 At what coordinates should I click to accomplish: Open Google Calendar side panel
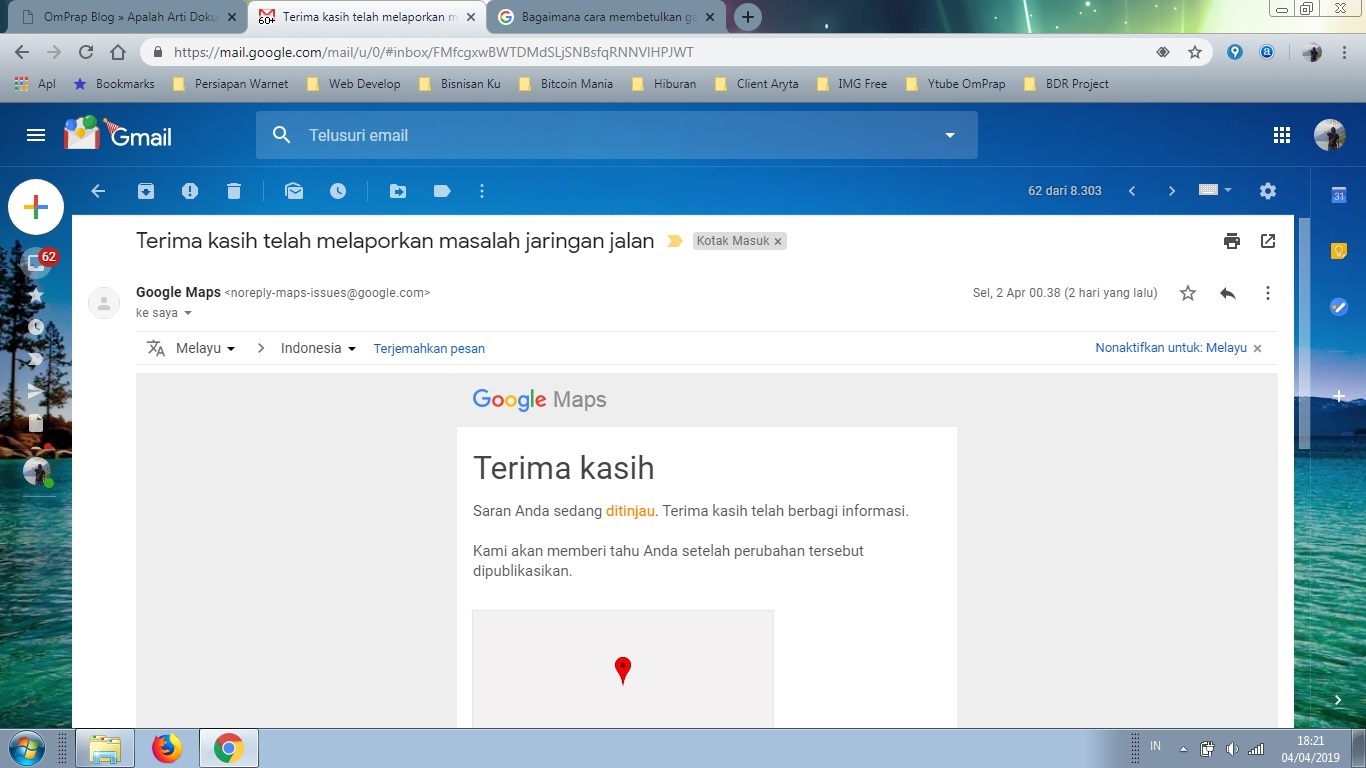tap(1339, 196)
